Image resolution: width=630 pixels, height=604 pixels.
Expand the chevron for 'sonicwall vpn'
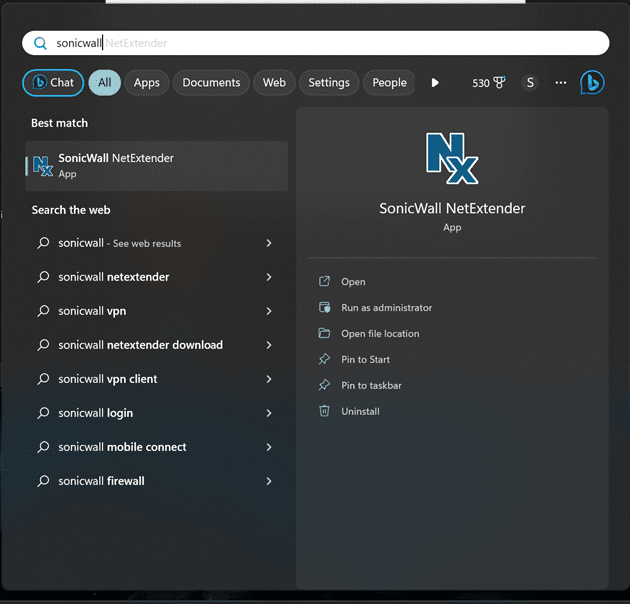(x=269, y=311)
